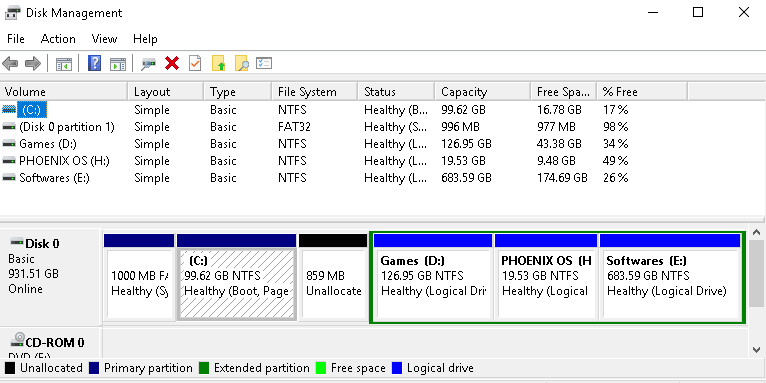Click the 977 MB free space cell
Screen dimensions: 766x383
pyautogui.click(x=556, y=127)
